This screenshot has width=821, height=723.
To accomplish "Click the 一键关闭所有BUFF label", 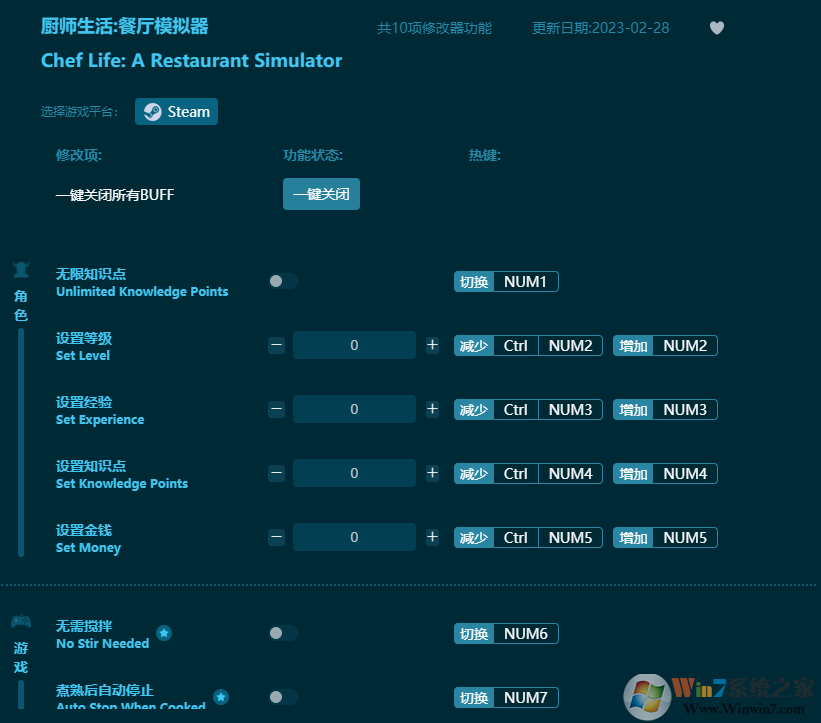I will (x=115, y=195).
